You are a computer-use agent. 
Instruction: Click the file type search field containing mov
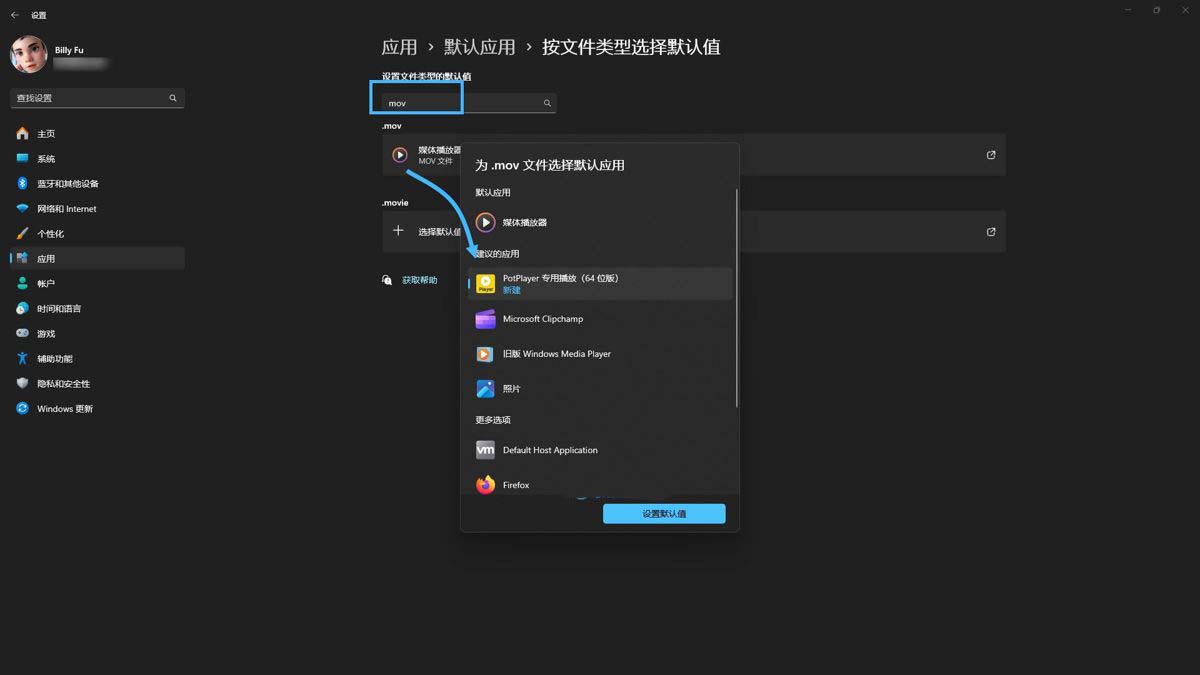tap(460, 103)
